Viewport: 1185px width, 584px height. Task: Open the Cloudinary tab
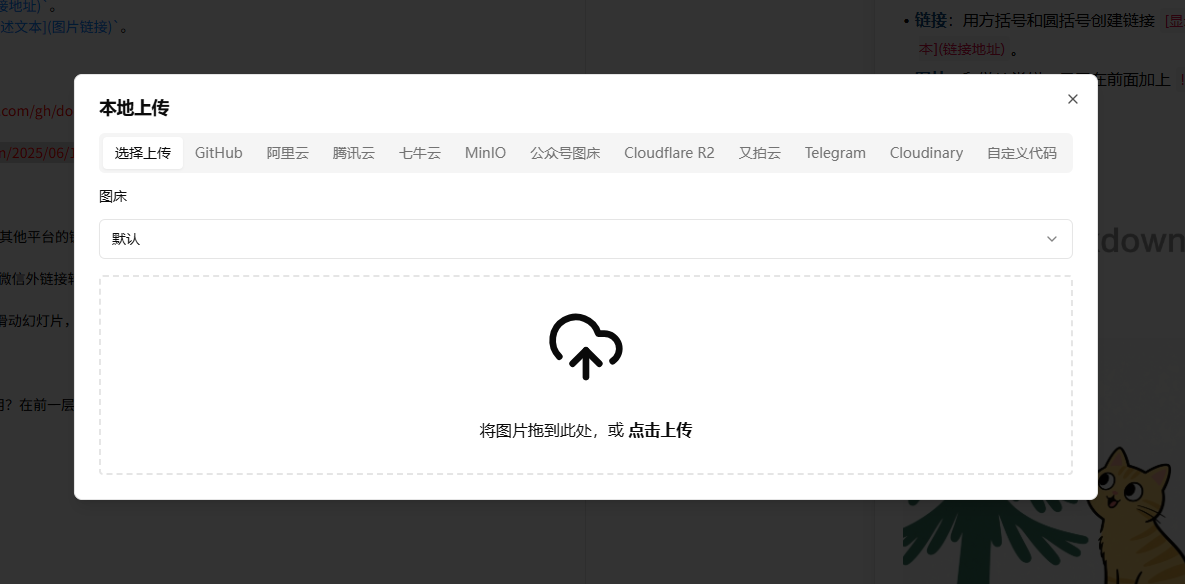point(926,153)
